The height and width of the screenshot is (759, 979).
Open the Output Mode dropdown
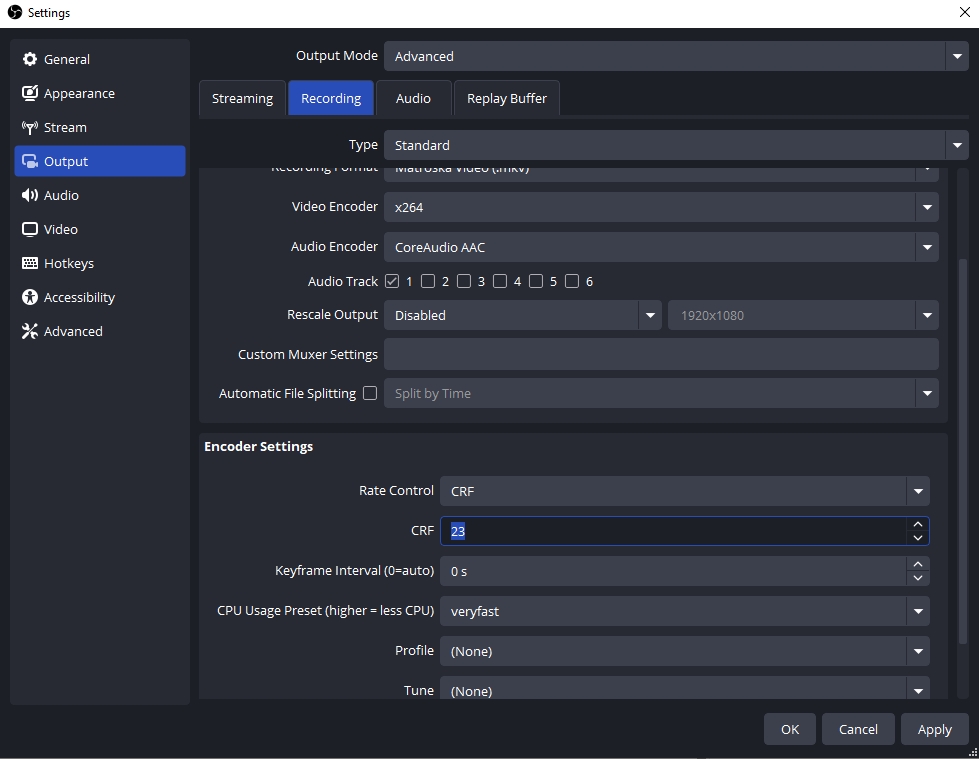[676, 56]
